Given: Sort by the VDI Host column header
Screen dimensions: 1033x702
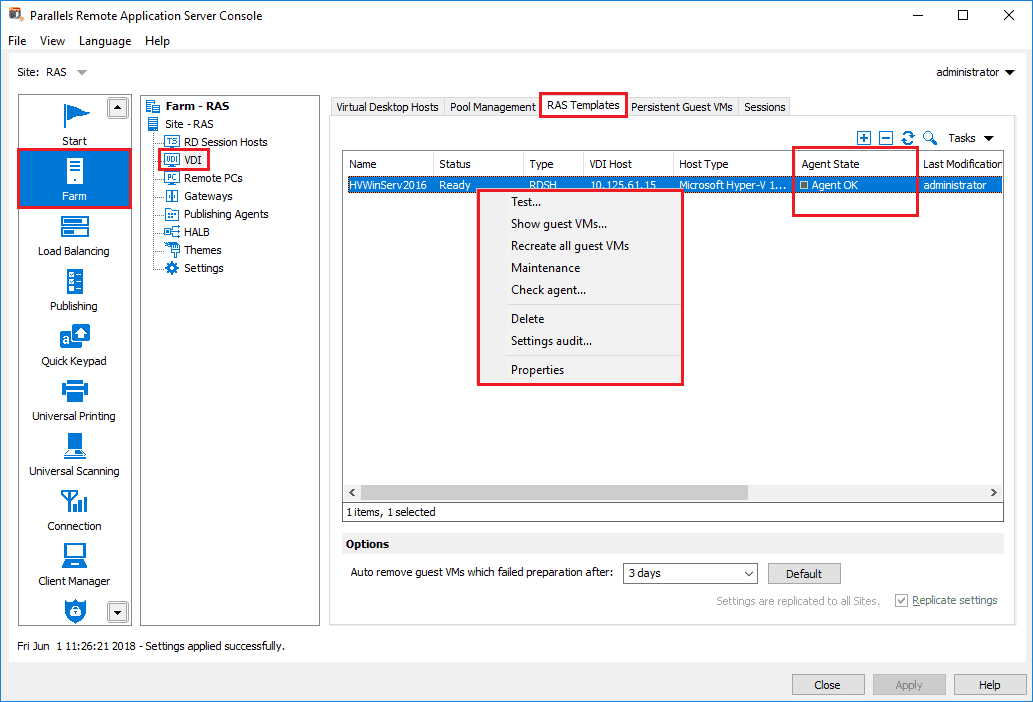Looking at the screenshot, I should coord(628,164).
